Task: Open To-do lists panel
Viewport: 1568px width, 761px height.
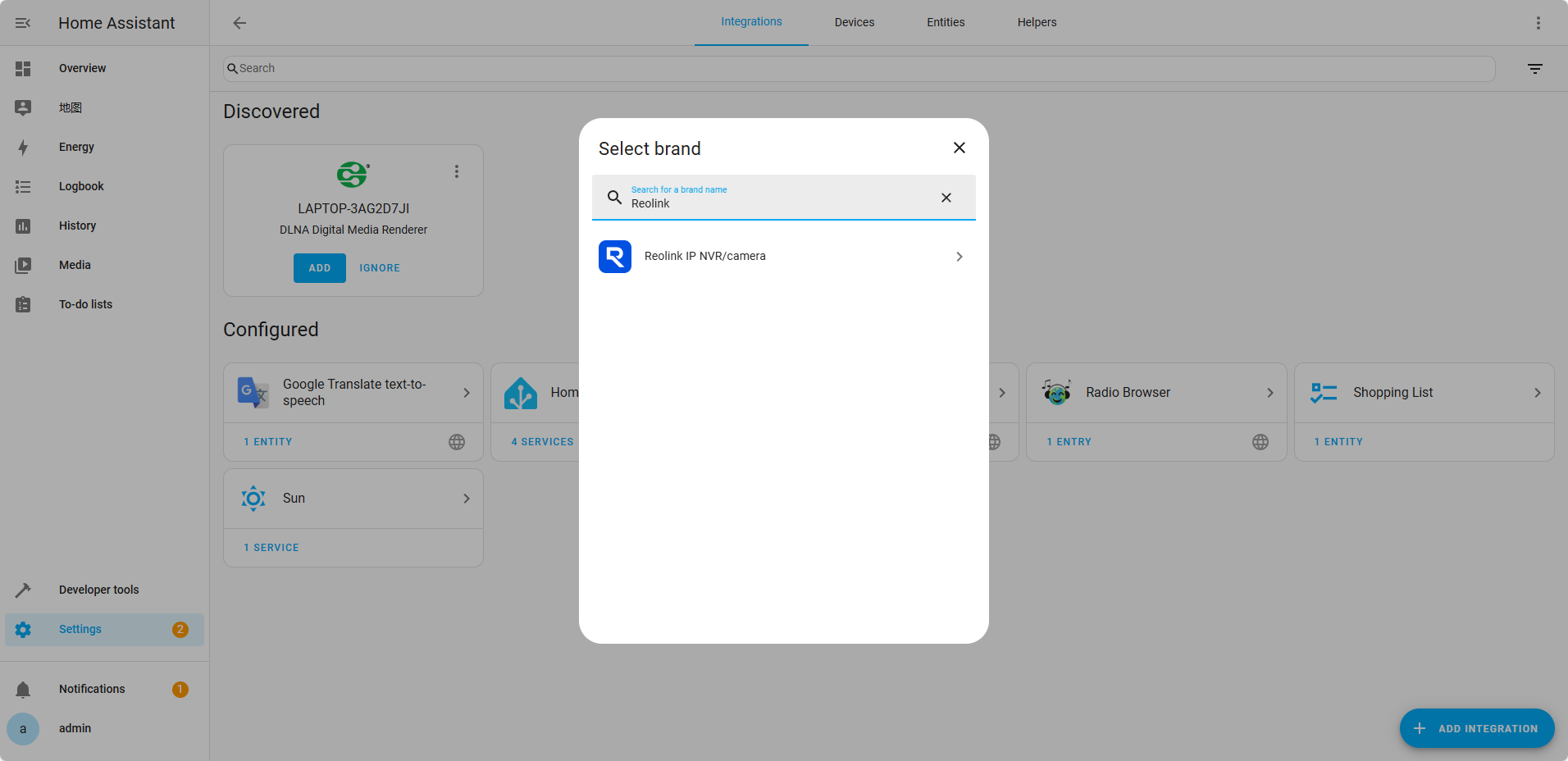Action: click(x=104, y=304)
